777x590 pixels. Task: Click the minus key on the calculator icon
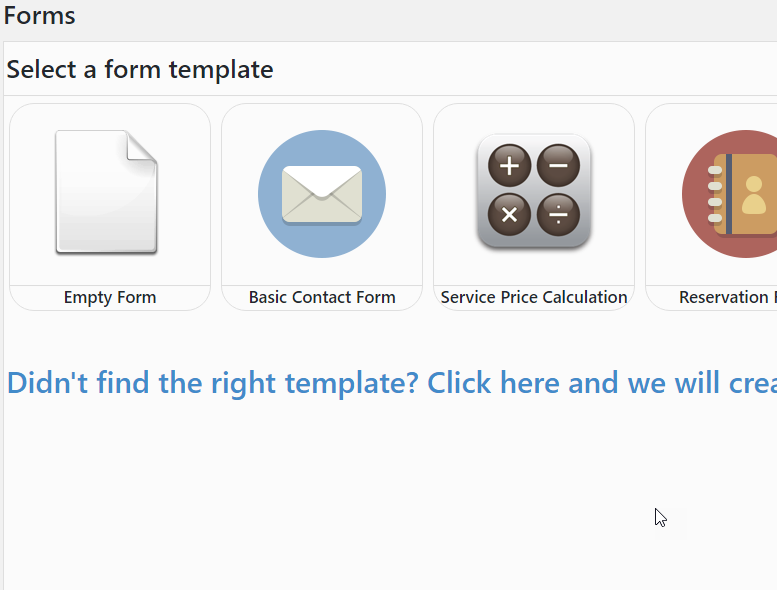(558, 166)
